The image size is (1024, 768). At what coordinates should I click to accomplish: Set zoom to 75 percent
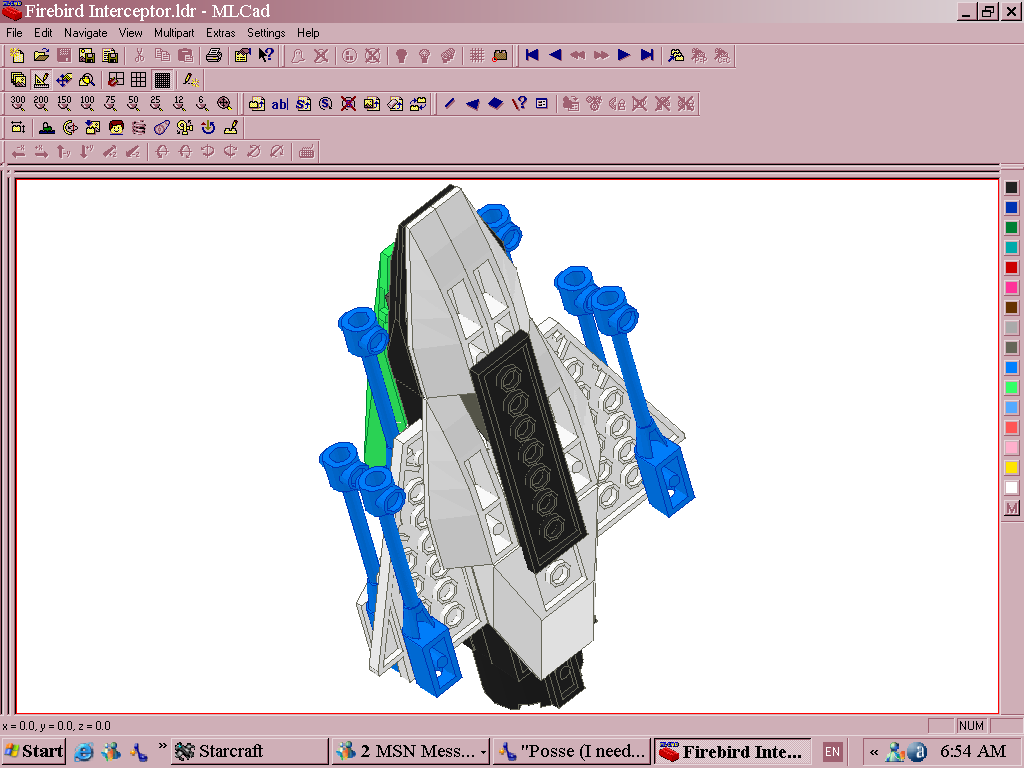[x=110, y=103]
